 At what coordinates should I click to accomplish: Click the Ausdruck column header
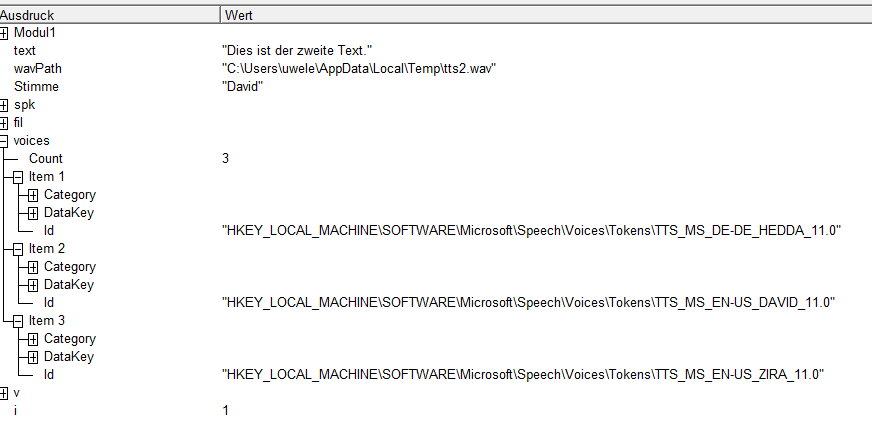pyautogui.click(x=110, y=15)
